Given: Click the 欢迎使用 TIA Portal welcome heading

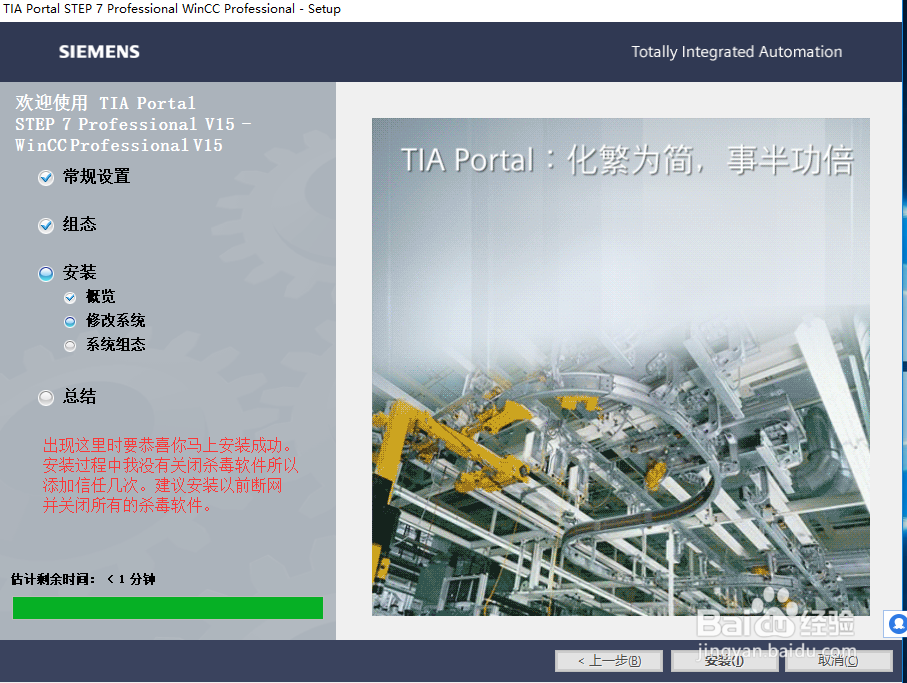Looking at the screenshot, I should tap(133, 124).
